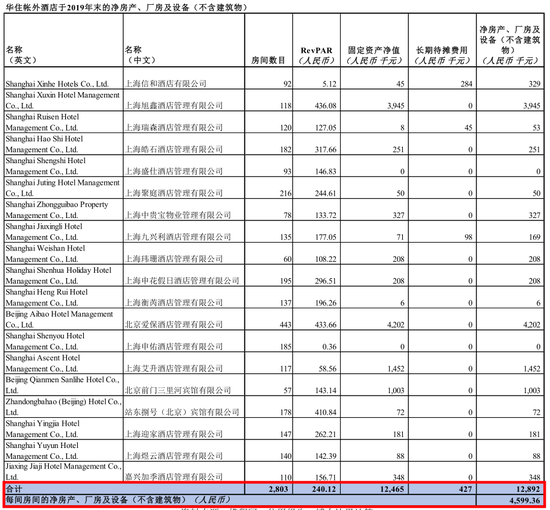Click the room count 443
The height and width of the screenshot is (510, 550).
click(286, 325)
